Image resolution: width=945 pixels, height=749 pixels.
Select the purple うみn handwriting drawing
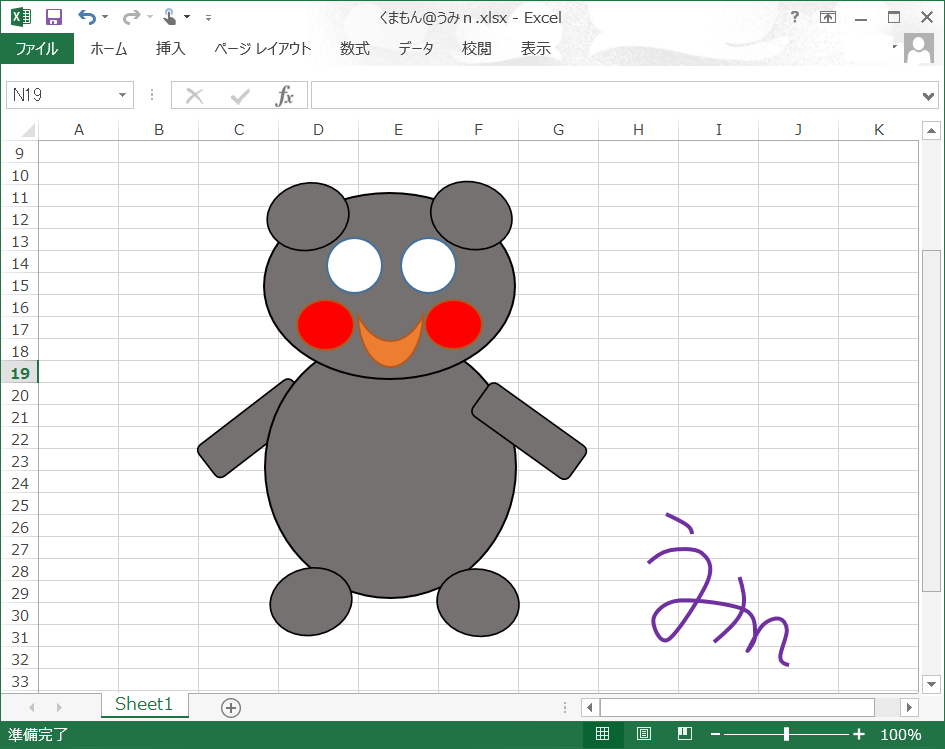click(718, 591)
